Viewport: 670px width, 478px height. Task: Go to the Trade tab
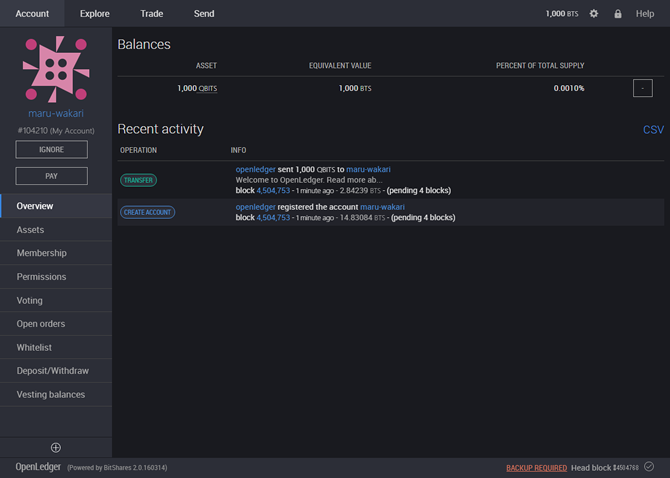point(152,14)
